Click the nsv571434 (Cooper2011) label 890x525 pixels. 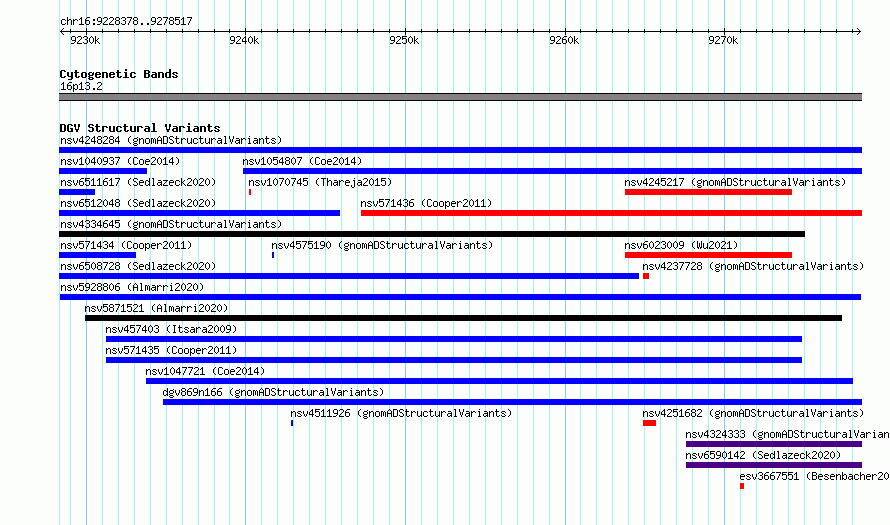click(126, 245)
